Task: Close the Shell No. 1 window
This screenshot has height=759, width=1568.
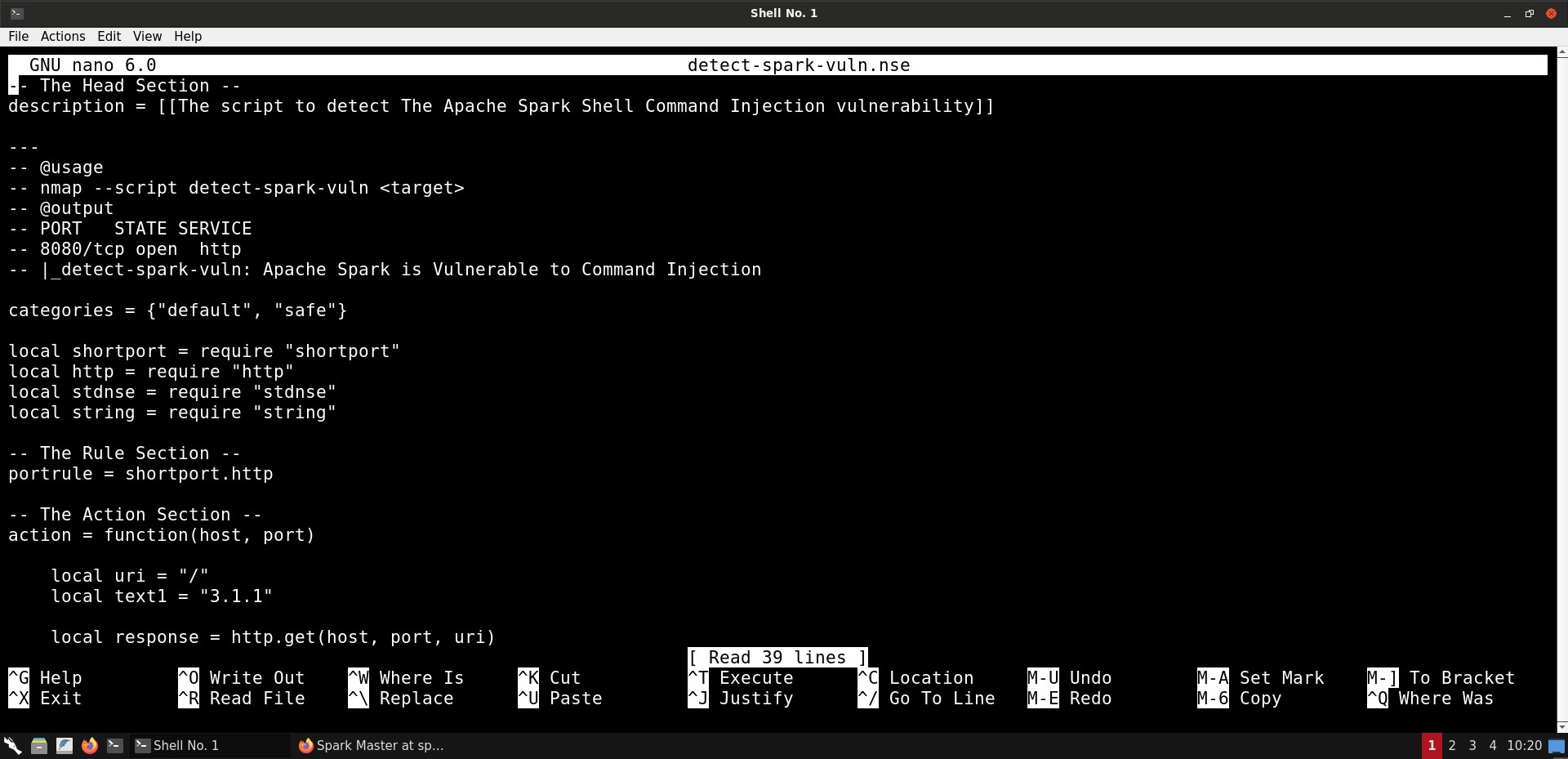Action: 1551,14
